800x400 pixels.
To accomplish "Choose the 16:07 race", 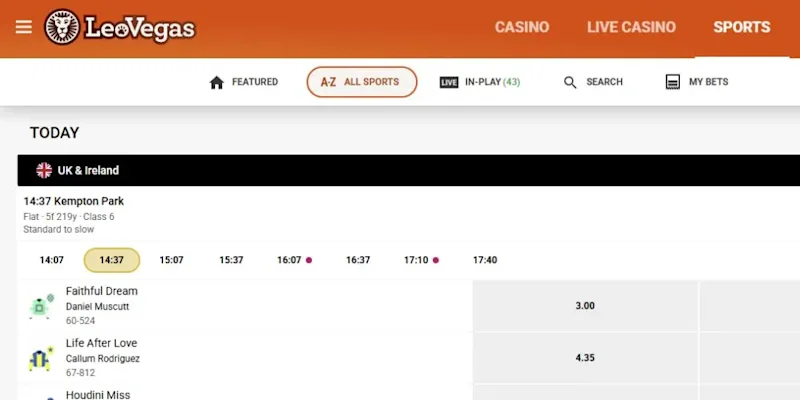I will pyautogui.click(x=289, y=260).
